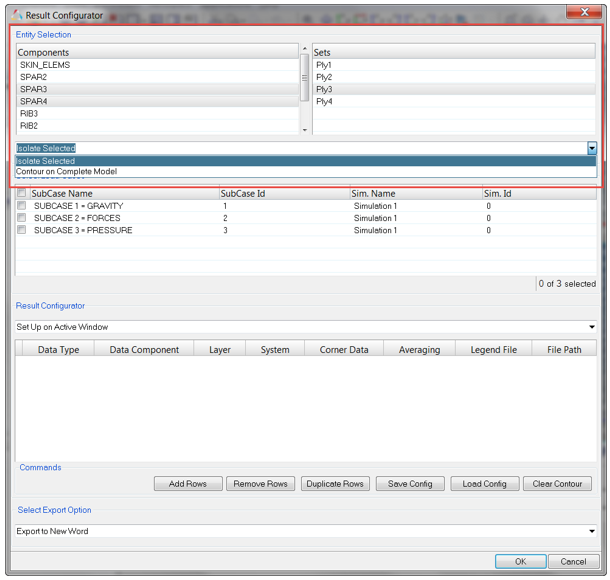Load a configuration with Load Config
The image size is (610, 580).
(484, 484)
